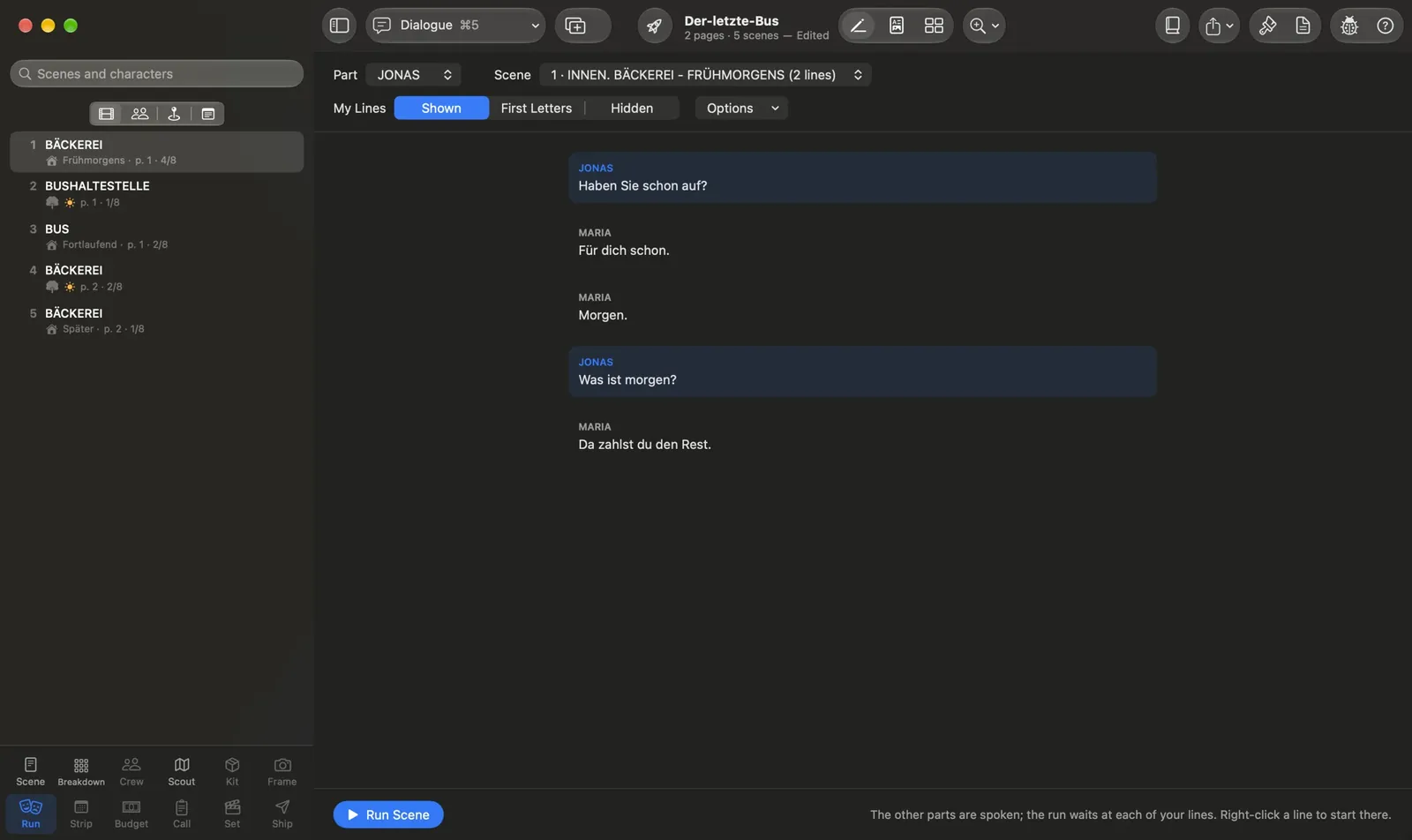Open the share export menu
The width and height of the screenshot is (1412, 840).
click(x=1219, y=26)
